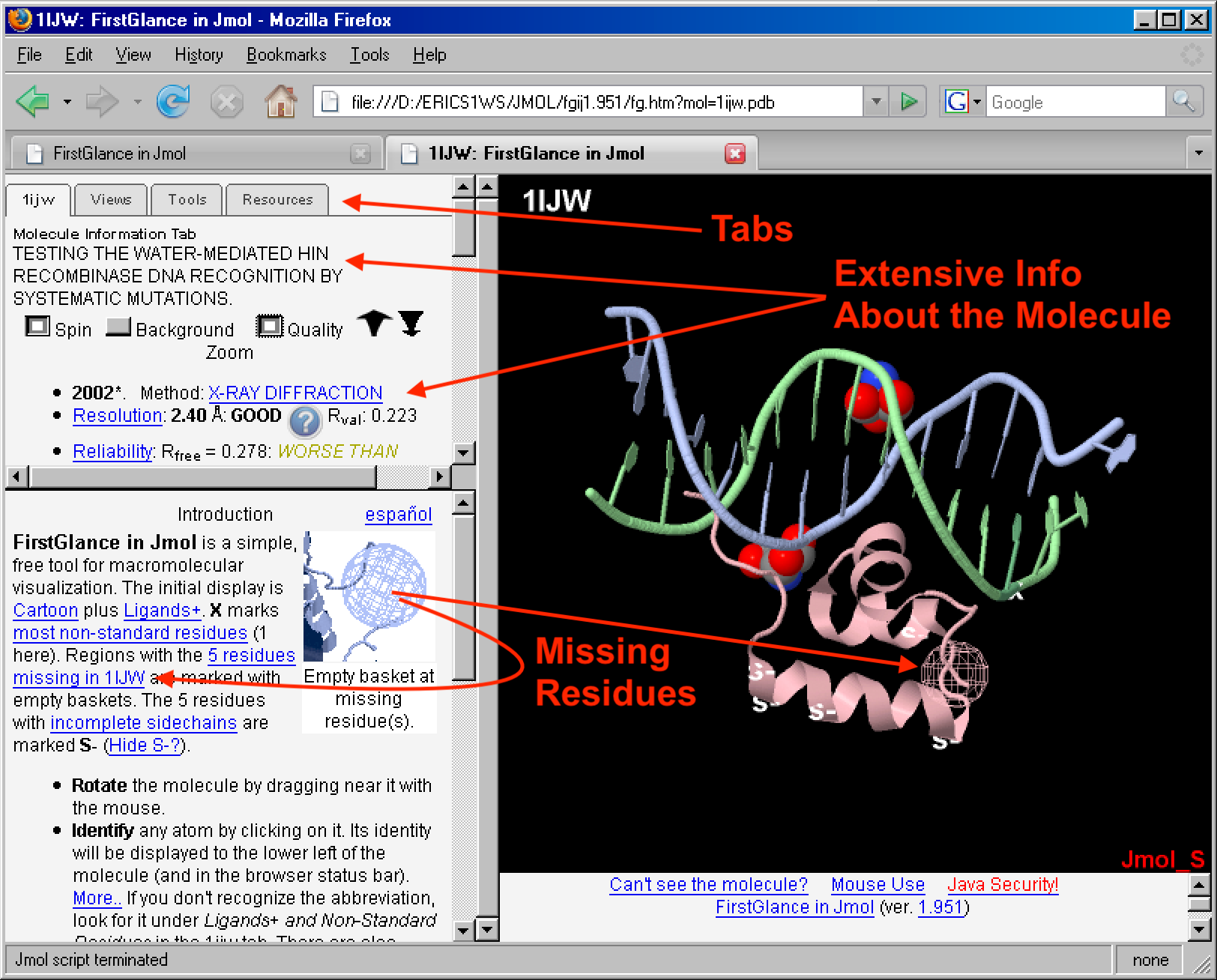Open the X-RAY DIFFRACTION link

[295, 393]
